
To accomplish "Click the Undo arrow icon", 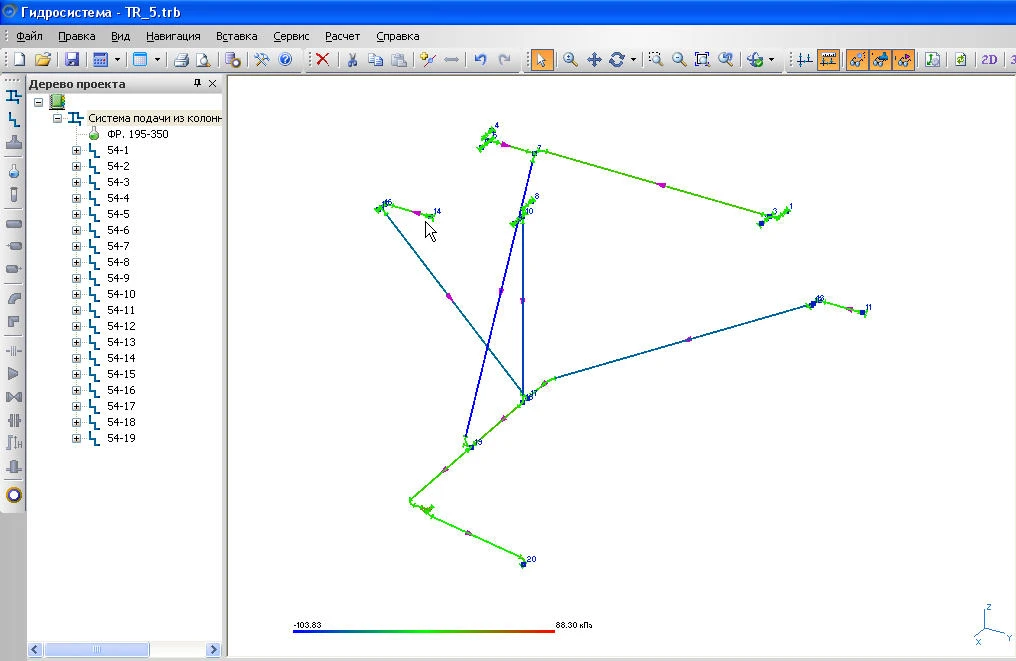I will click(480, 60).
